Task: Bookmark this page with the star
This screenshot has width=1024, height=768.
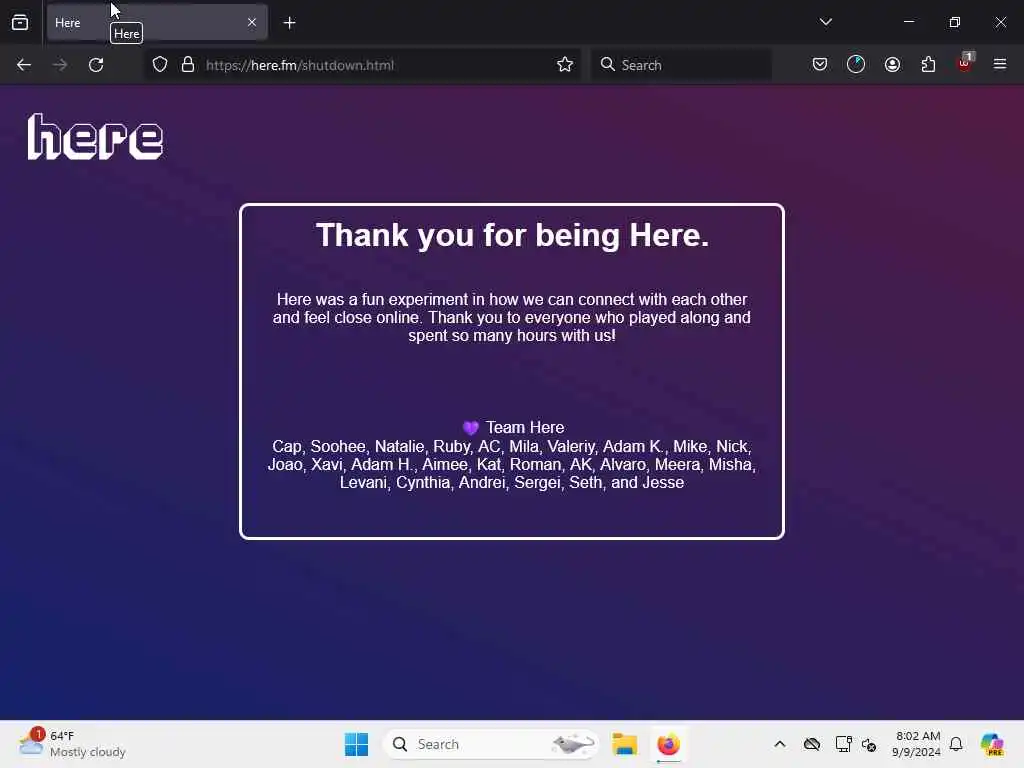Action: click(x=565, y=65)
